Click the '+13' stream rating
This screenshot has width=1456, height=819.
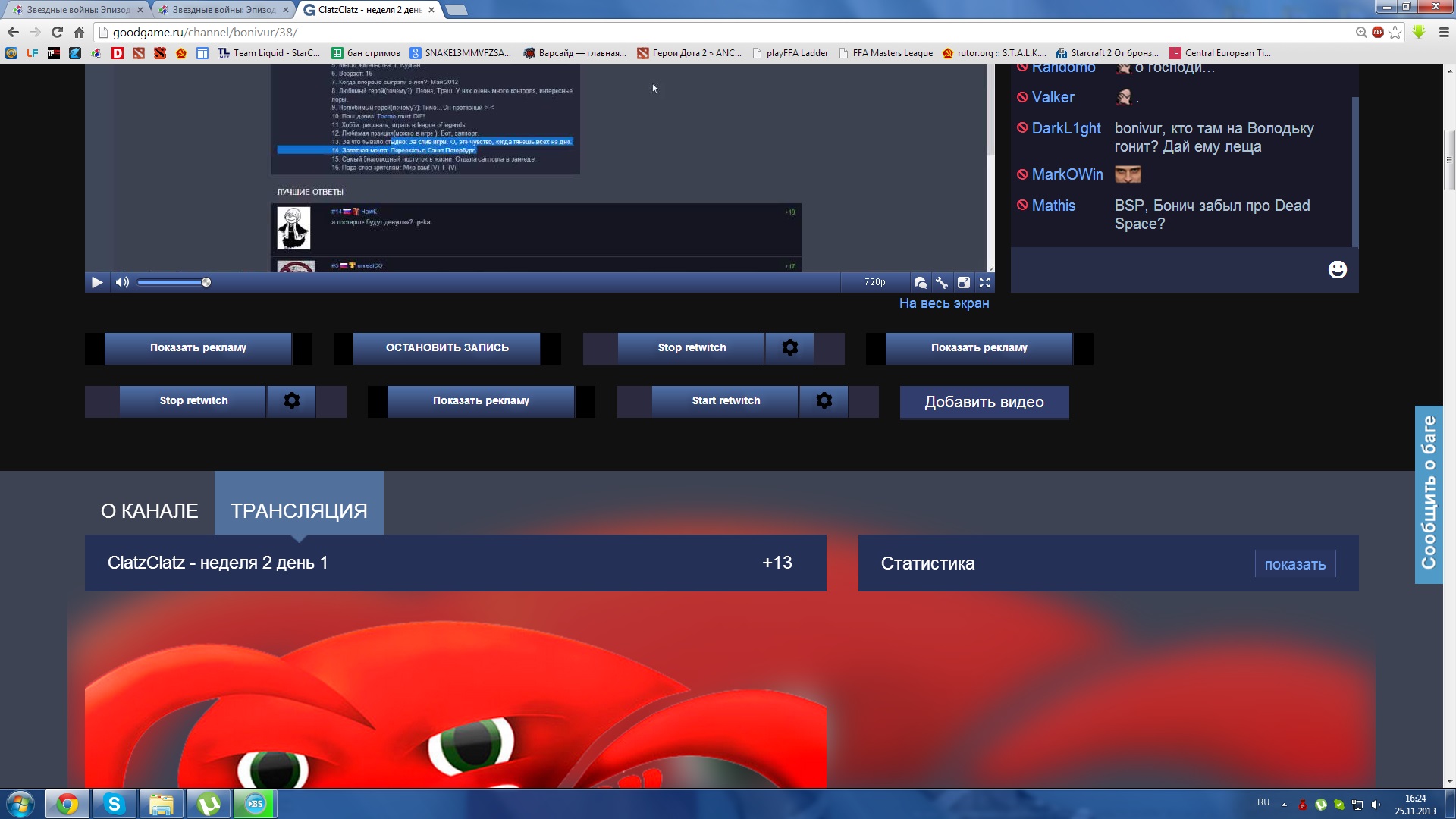click(x=777, y=563)
